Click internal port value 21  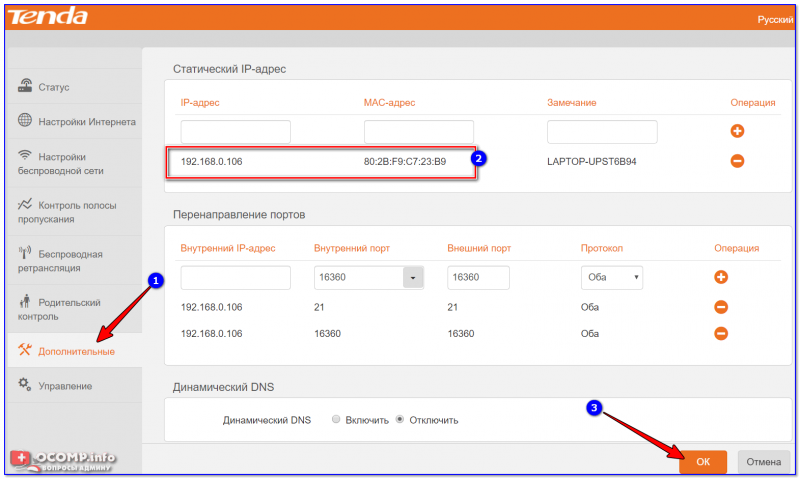pyautogui.click(x=319, y=307)
